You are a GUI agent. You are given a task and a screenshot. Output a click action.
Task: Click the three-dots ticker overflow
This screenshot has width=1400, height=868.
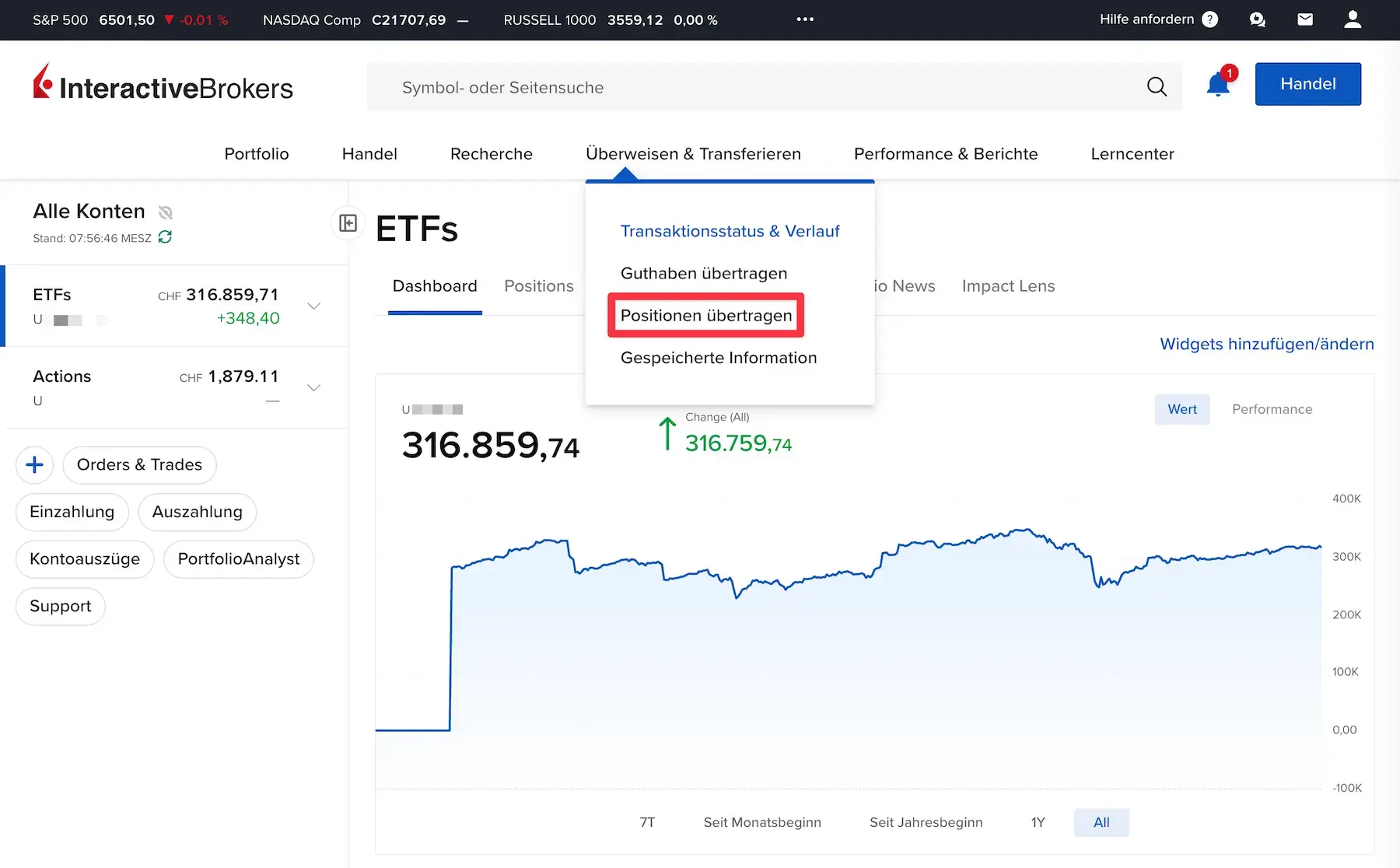pos(805,19)
